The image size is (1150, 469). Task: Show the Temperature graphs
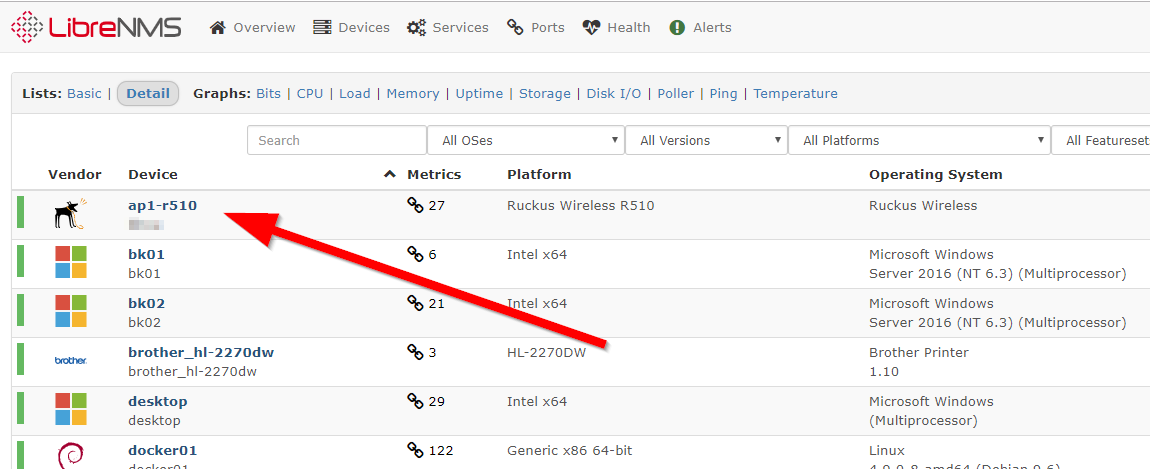coord(796,93)
